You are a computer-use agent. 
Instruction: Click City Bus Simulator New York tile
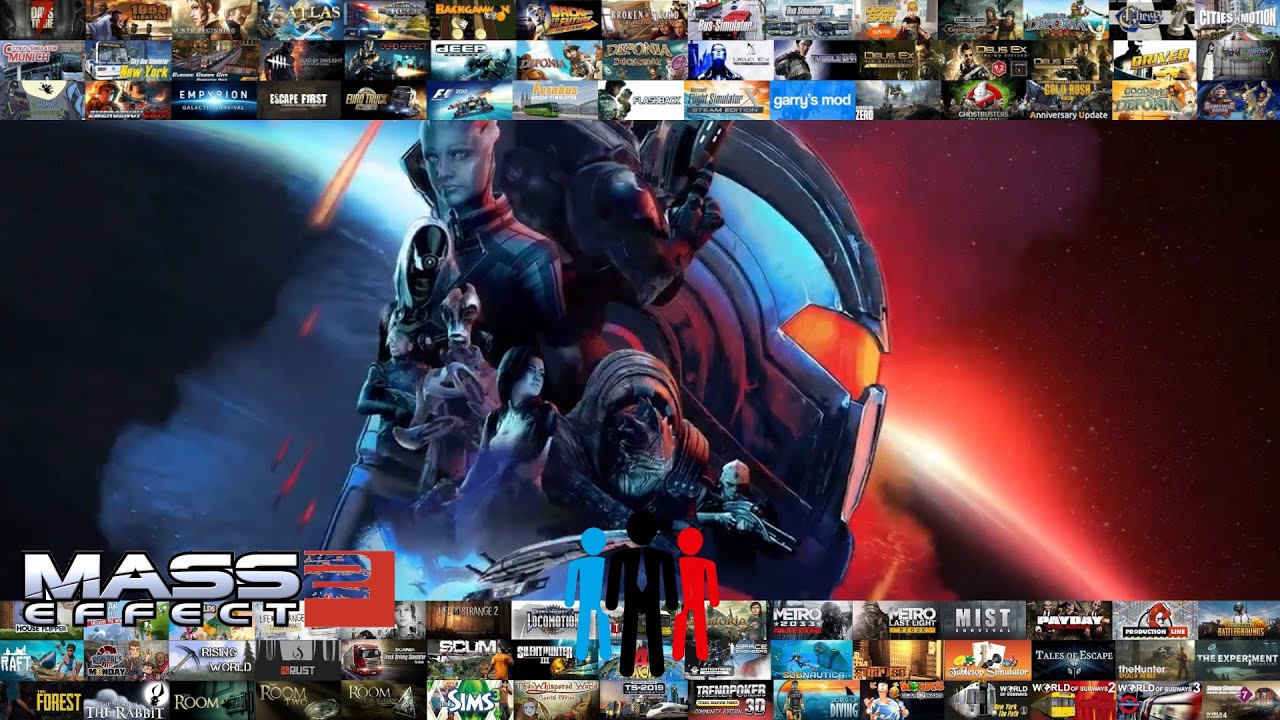coord(128,60)
